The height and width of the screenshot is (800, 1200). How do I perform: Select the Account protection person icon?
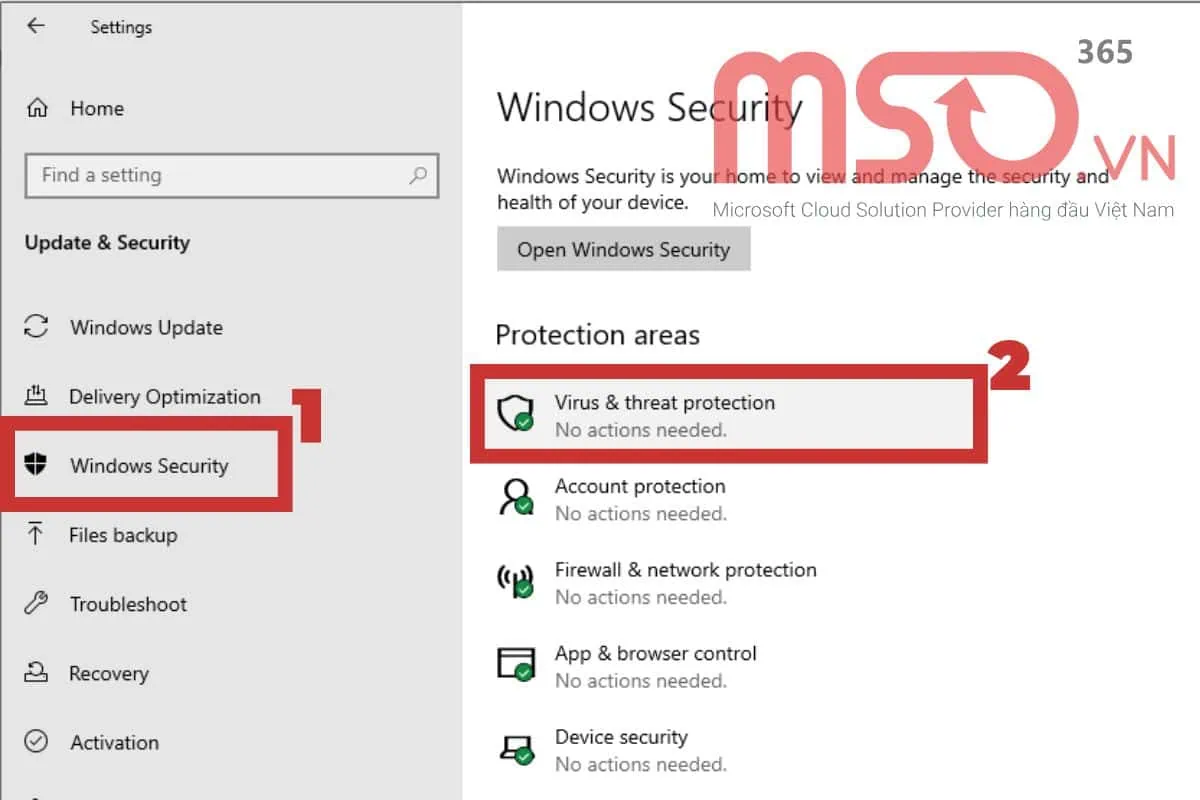518,498
